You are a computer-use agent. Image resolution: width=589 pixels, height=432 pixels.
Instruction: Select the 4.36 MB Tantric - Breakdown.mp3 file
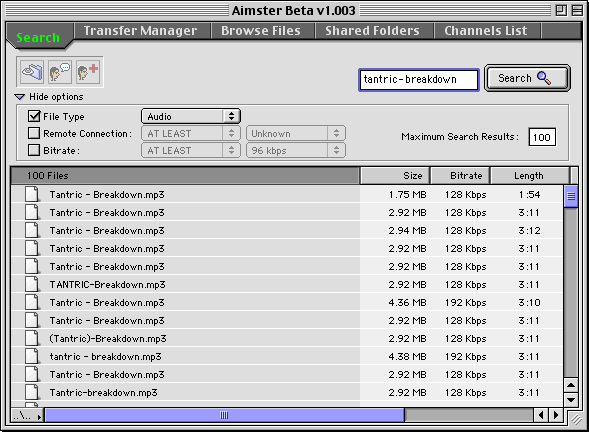coord(287,303)
